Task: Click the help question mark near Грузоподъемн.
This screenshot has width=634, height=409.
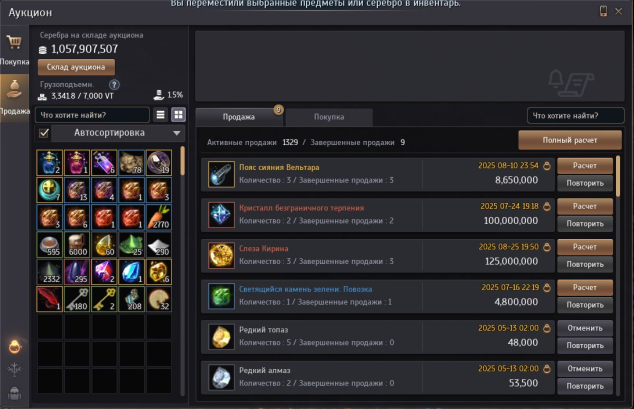Action: (114, 85)
